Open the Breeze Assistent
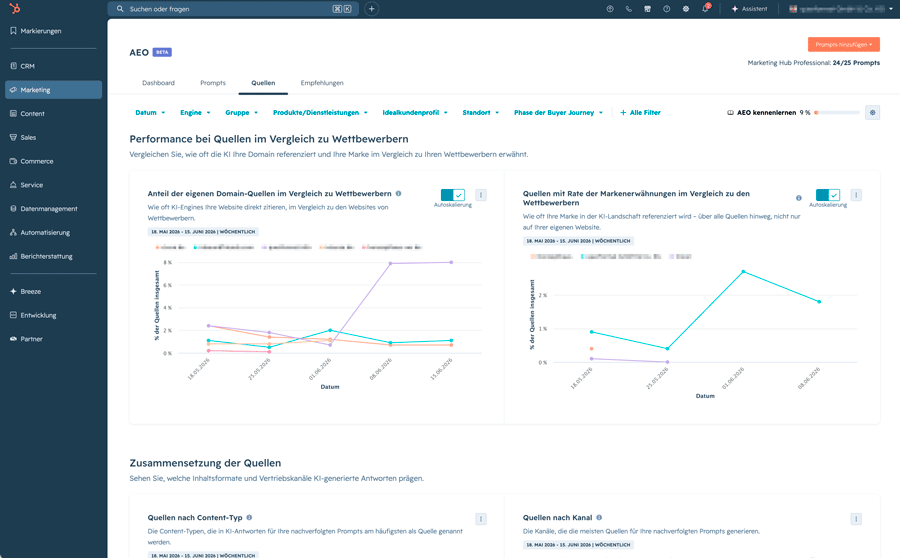 749,9
